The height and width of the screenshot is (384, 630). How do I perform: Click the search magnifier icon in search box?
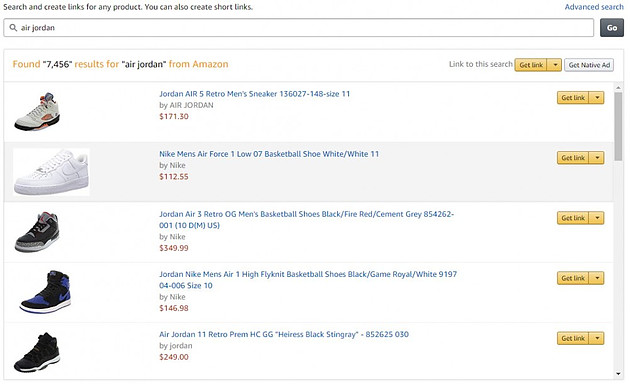coord(13,28)
